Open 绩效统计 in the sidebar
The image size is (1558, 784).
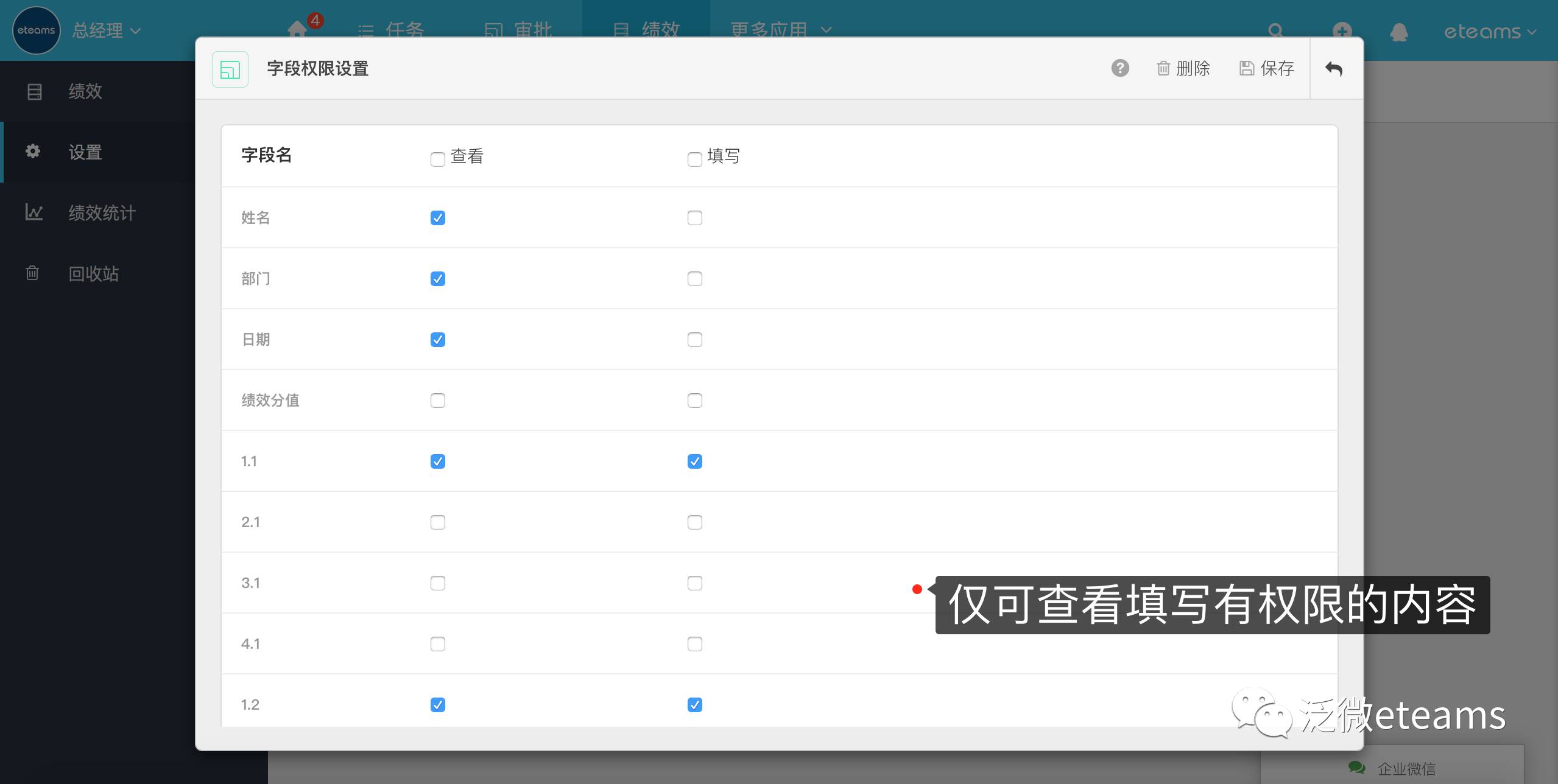(102, 213)
